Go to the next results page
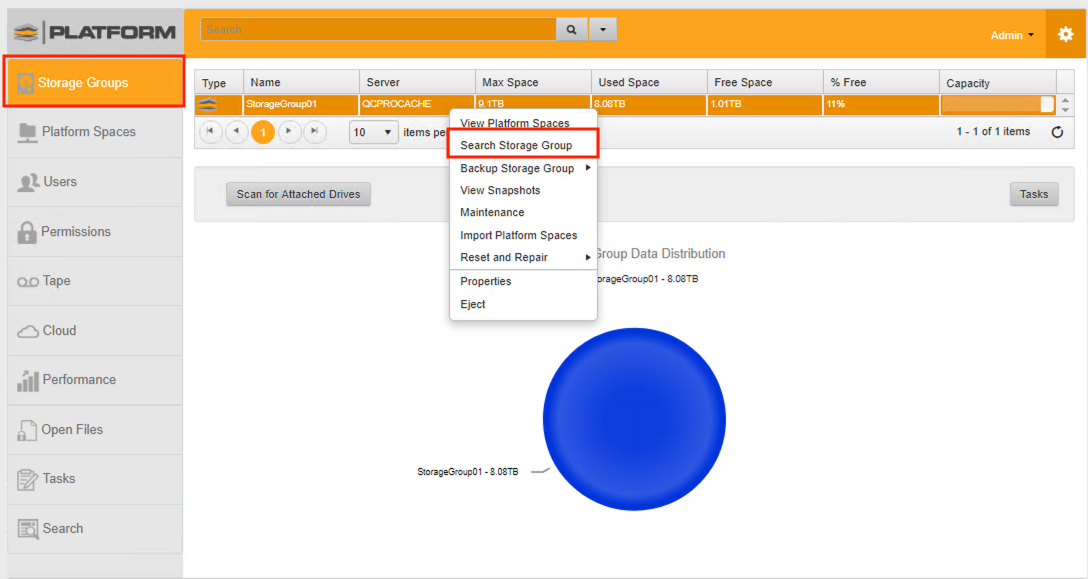 point(289,132)
